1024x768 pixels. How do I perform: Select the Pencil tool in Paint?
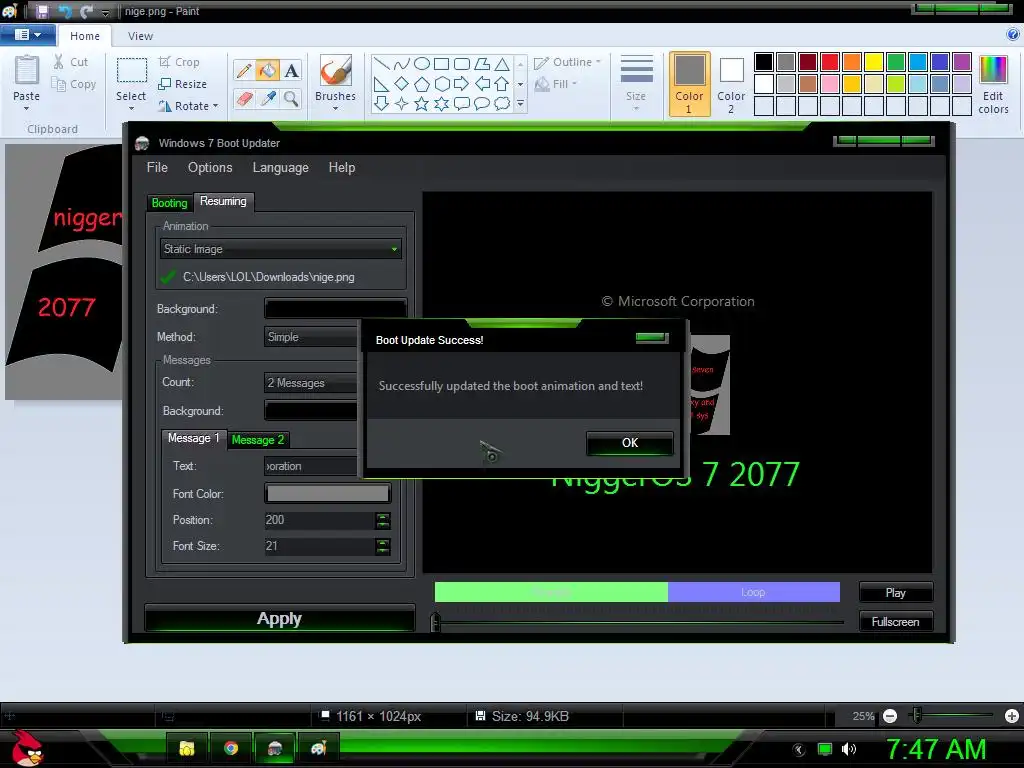pyautogui.click(x=244, y=71)
